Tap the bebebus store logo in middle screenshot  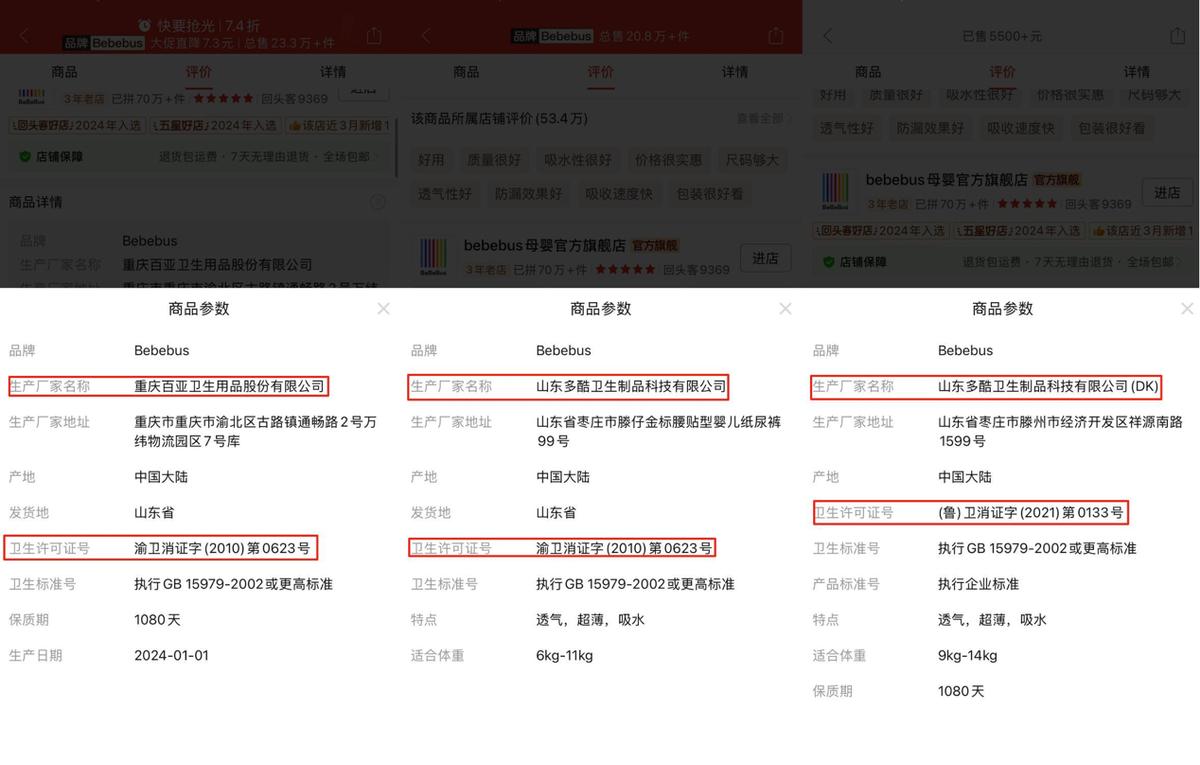click(433, 257)
